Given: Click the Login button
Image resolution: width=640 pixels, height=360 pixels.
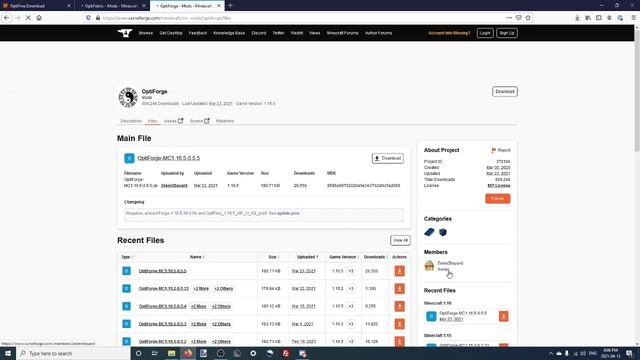Looking at the screenshot, I should (485, 33).
